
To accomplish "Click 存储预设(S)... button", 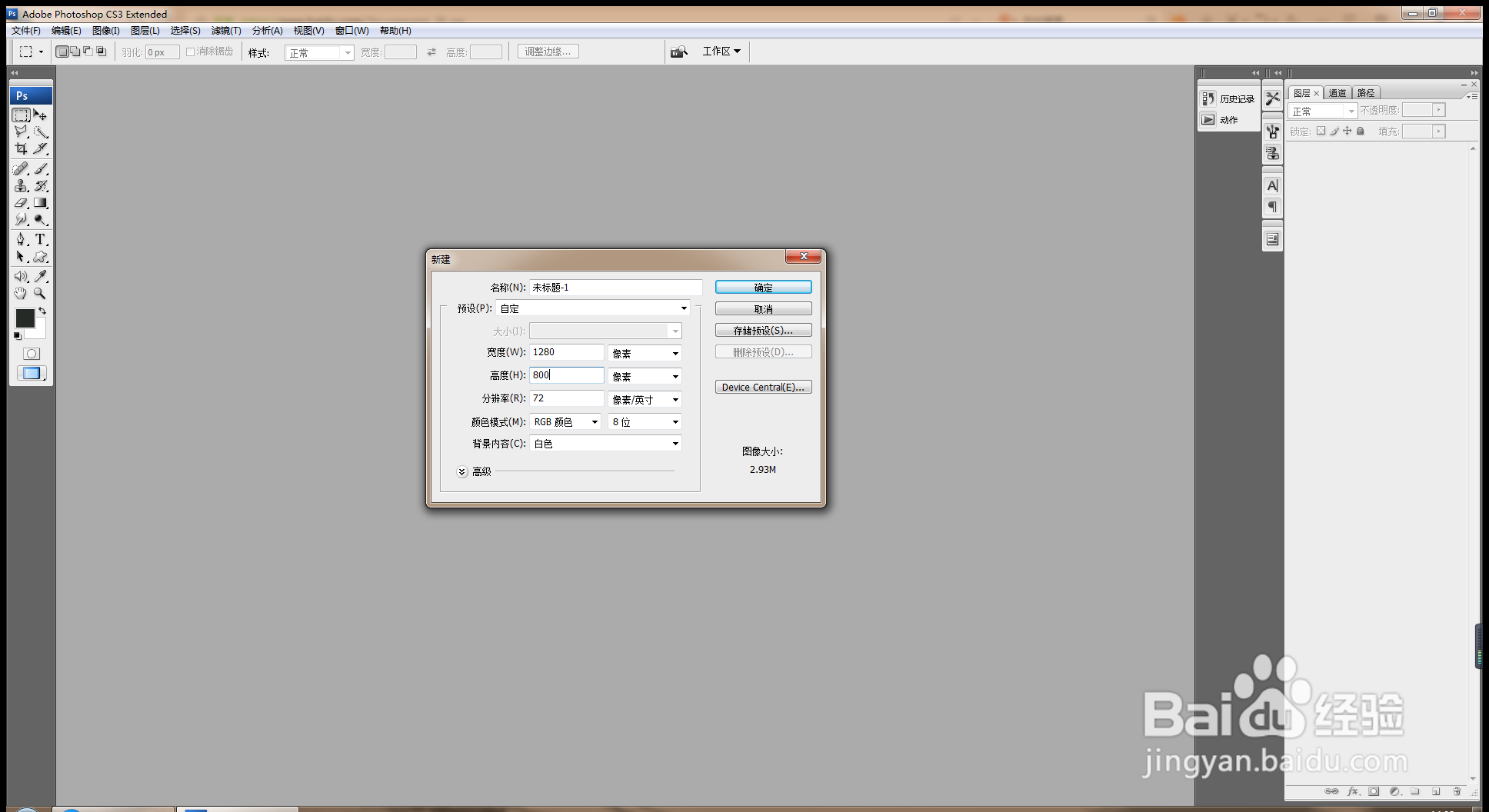I will point(763,330).
